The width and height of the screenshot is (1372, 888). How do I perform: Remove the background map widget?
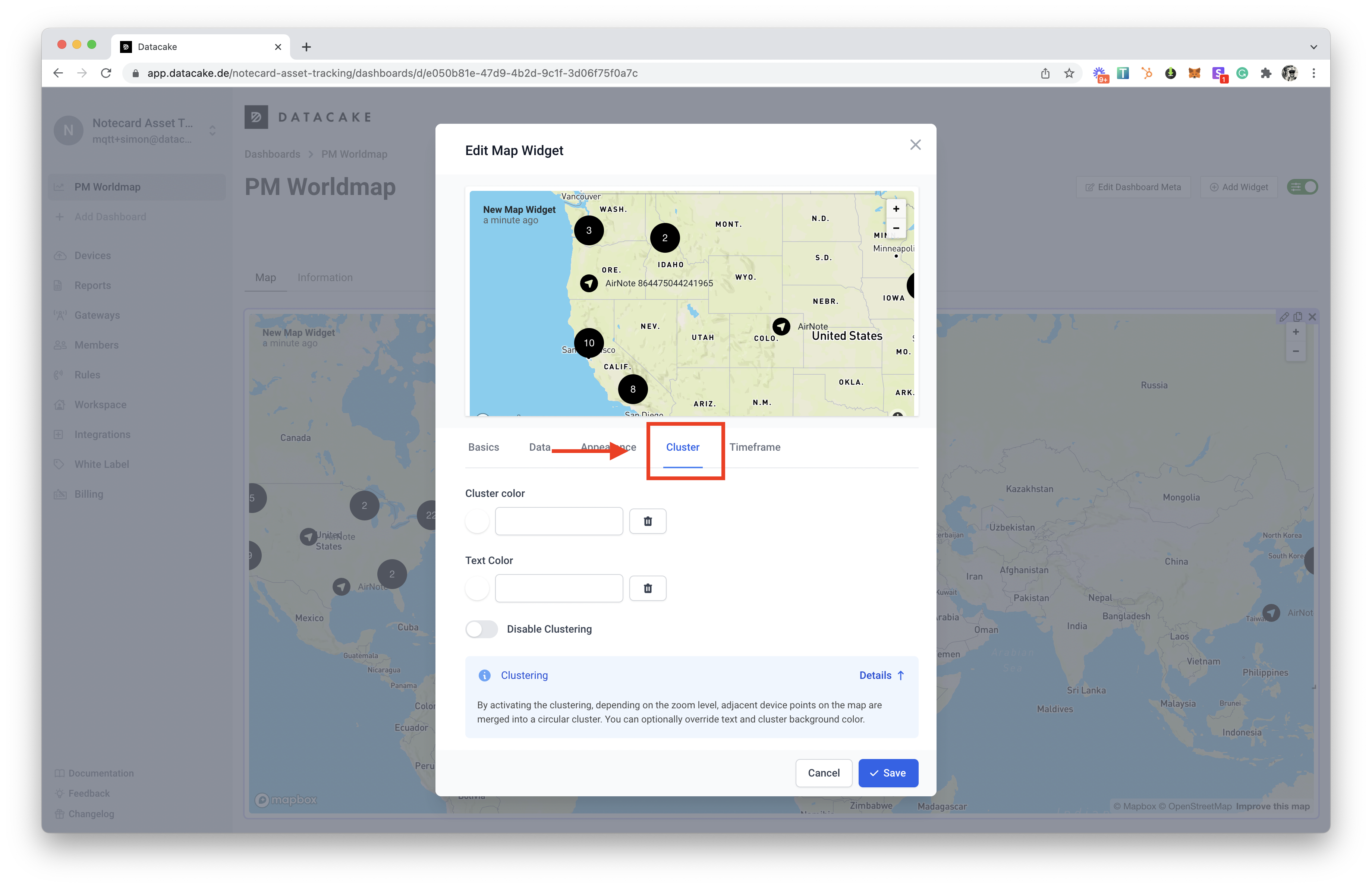coord(1312,317)
